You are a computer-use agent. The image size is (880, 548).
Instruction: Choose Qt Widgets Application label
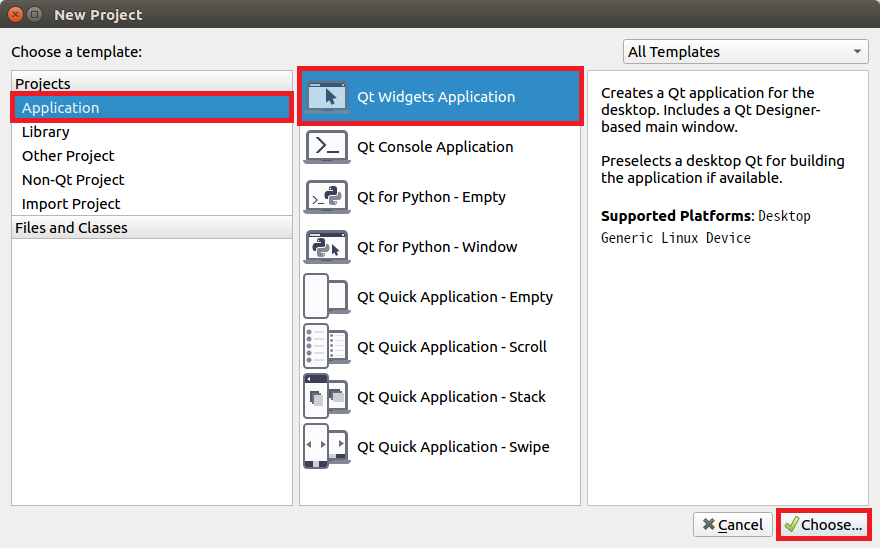tap(436, 97)
